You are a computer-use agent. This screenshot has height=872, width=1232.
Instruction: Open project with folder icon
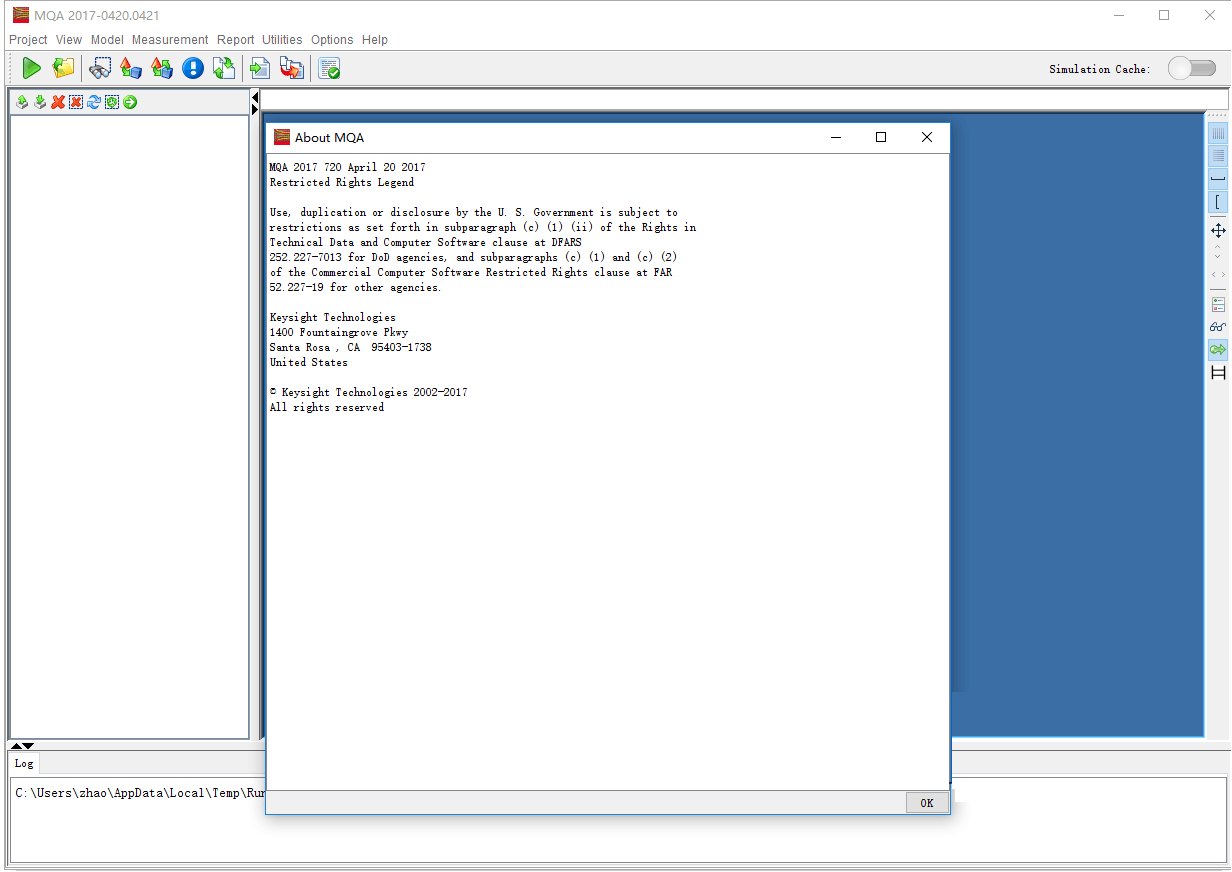64,68
